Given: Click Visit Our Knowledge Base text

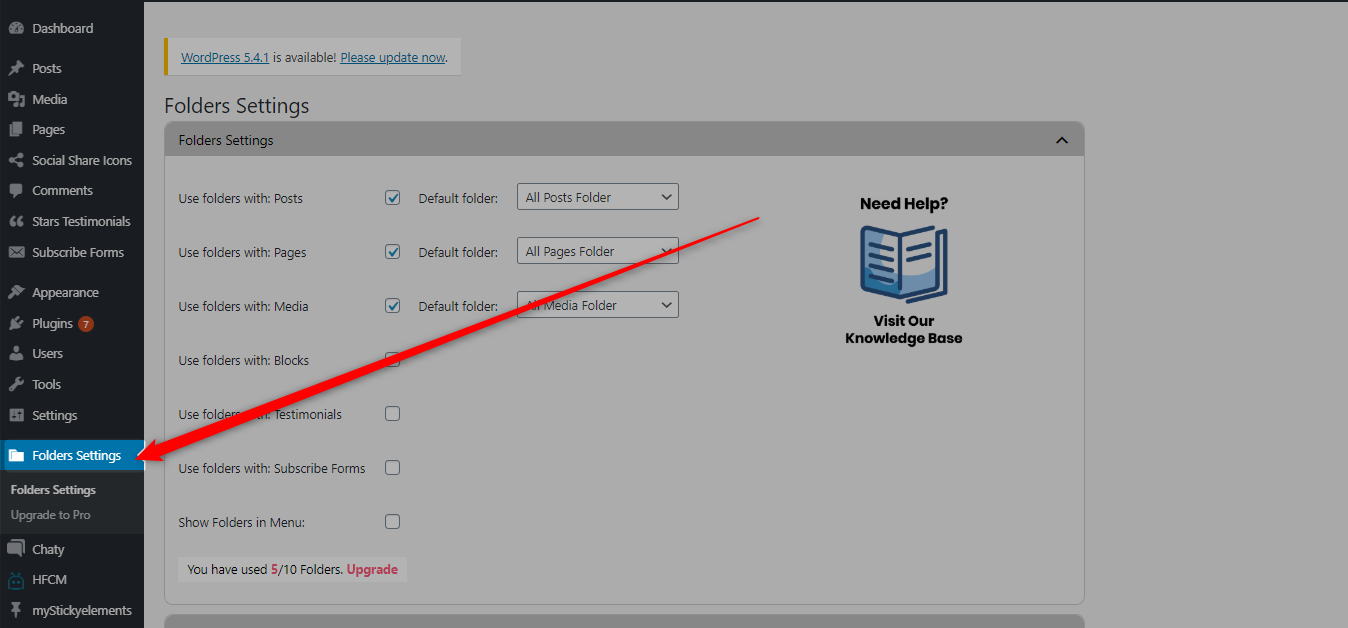Looking at the screenshot, I should coord(904,330).
